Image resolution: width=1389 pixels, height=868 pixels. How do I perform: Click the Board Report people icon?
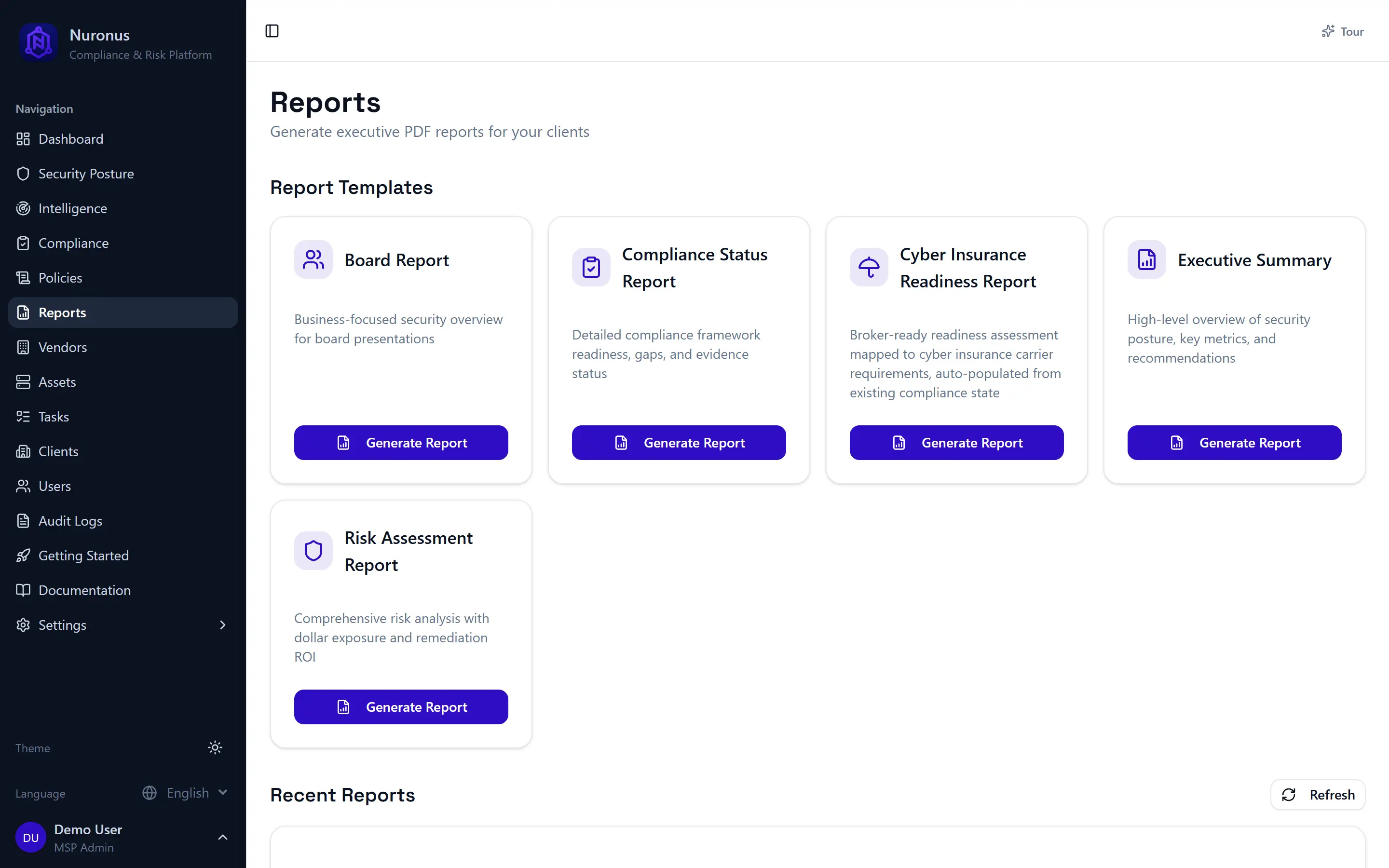(x=313, y=259)
